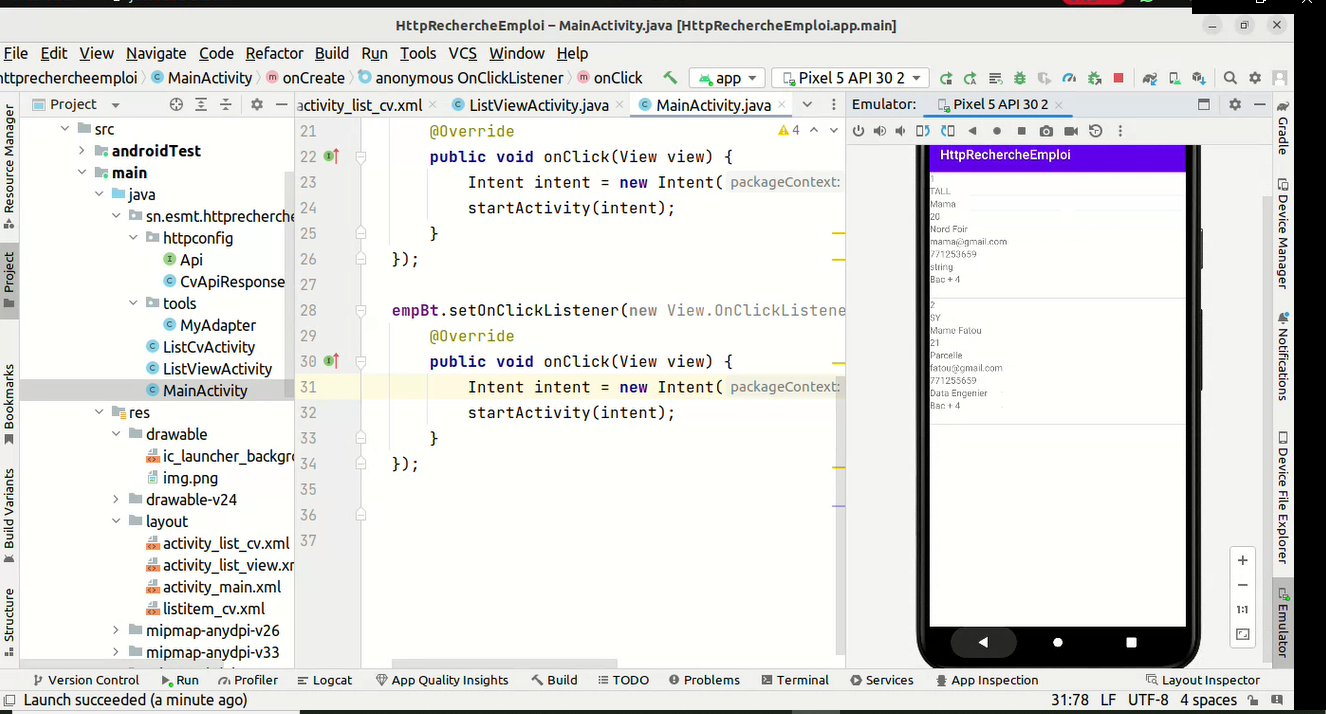The height and width of the screenshot is (714, 1326).
Task: Expand mipmap-anydpi-v26 folder
Action: coord(116,630)
